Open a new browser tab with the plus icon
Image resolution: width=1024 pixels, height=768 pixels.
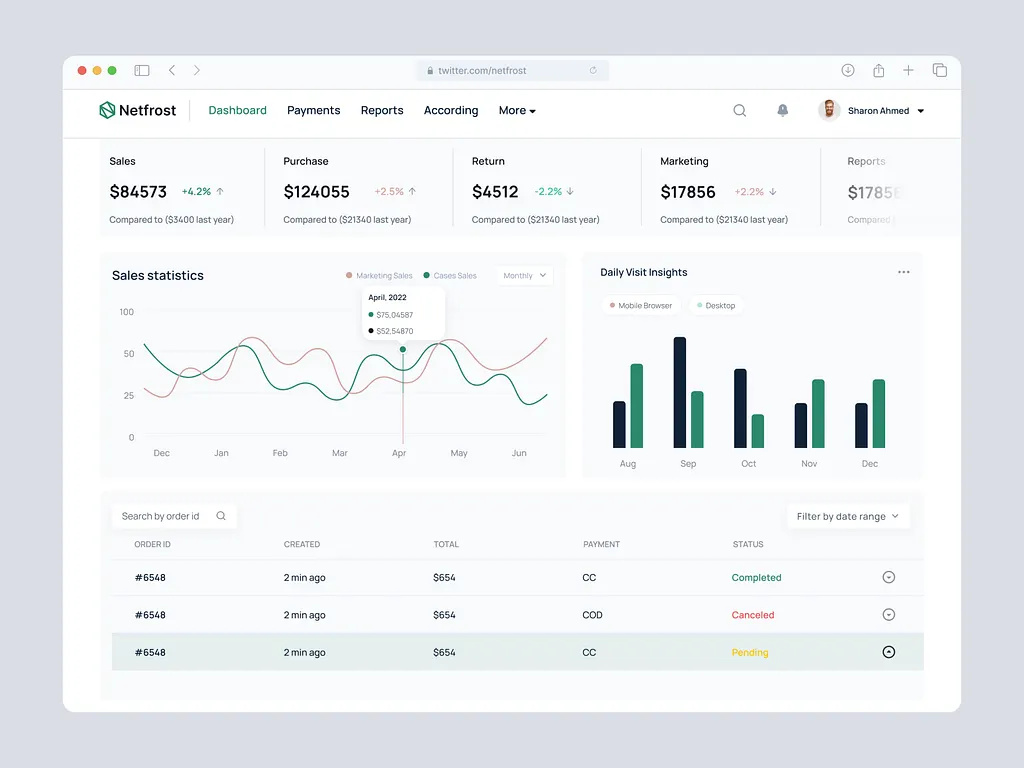(x=908, y=70)
